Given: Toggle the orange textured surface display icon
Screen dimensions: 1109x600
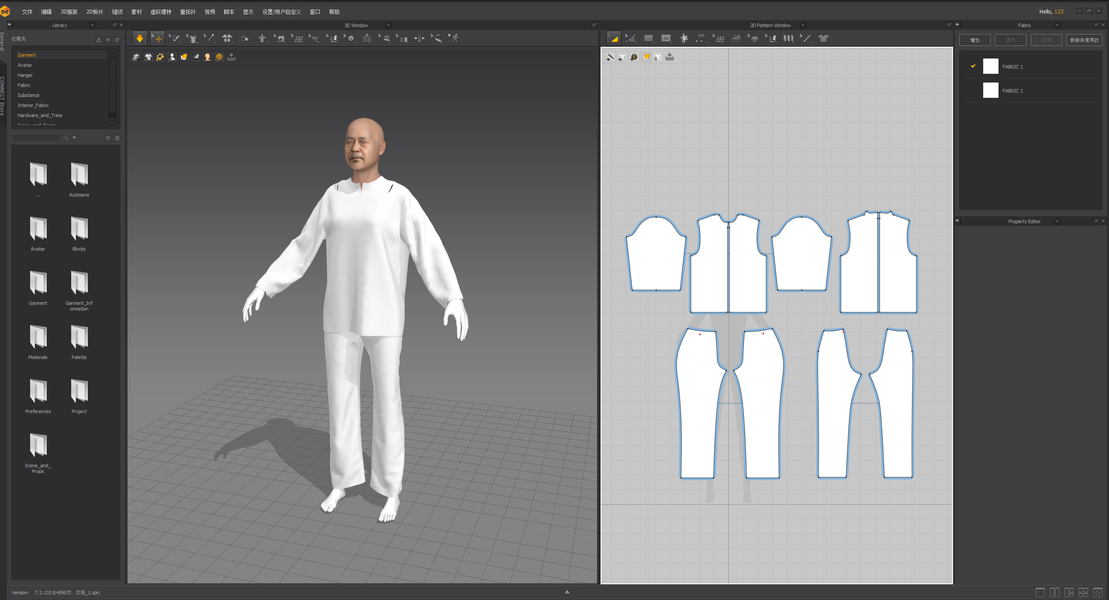Looking at the screenshot, I should (184, 57).
